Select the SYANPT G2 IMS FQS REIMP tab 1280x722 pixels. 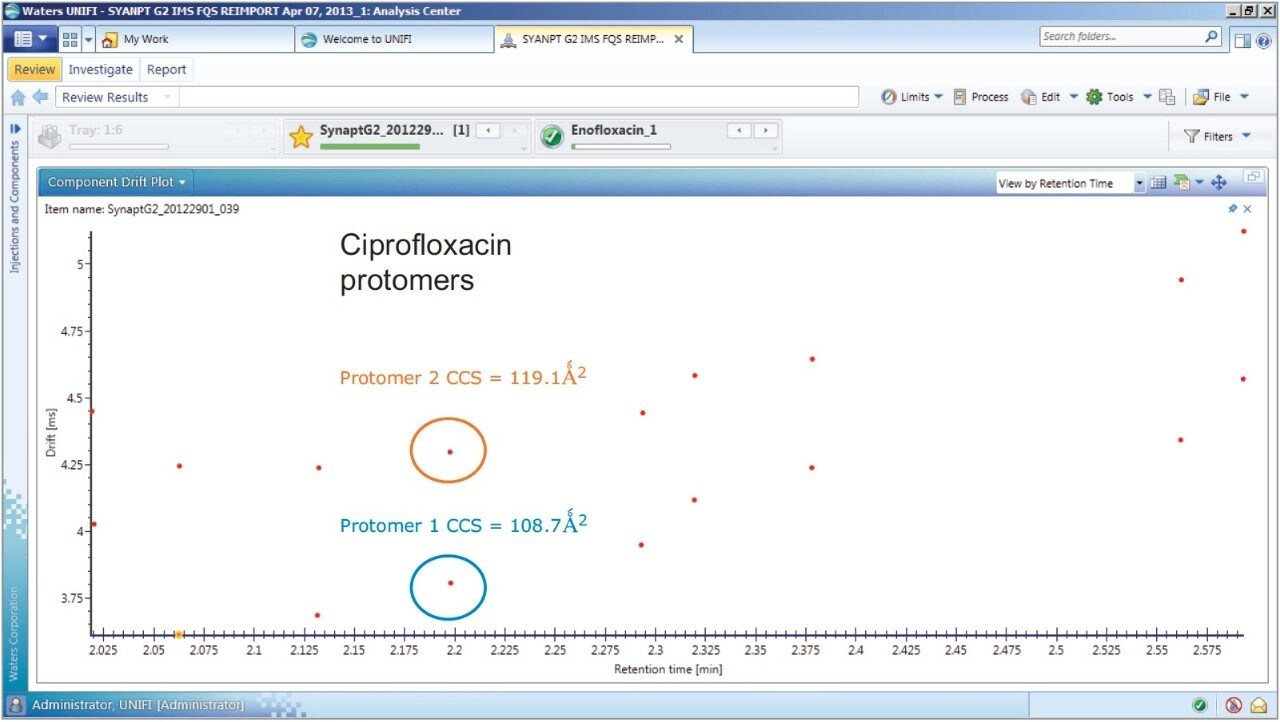coord(592,39)
